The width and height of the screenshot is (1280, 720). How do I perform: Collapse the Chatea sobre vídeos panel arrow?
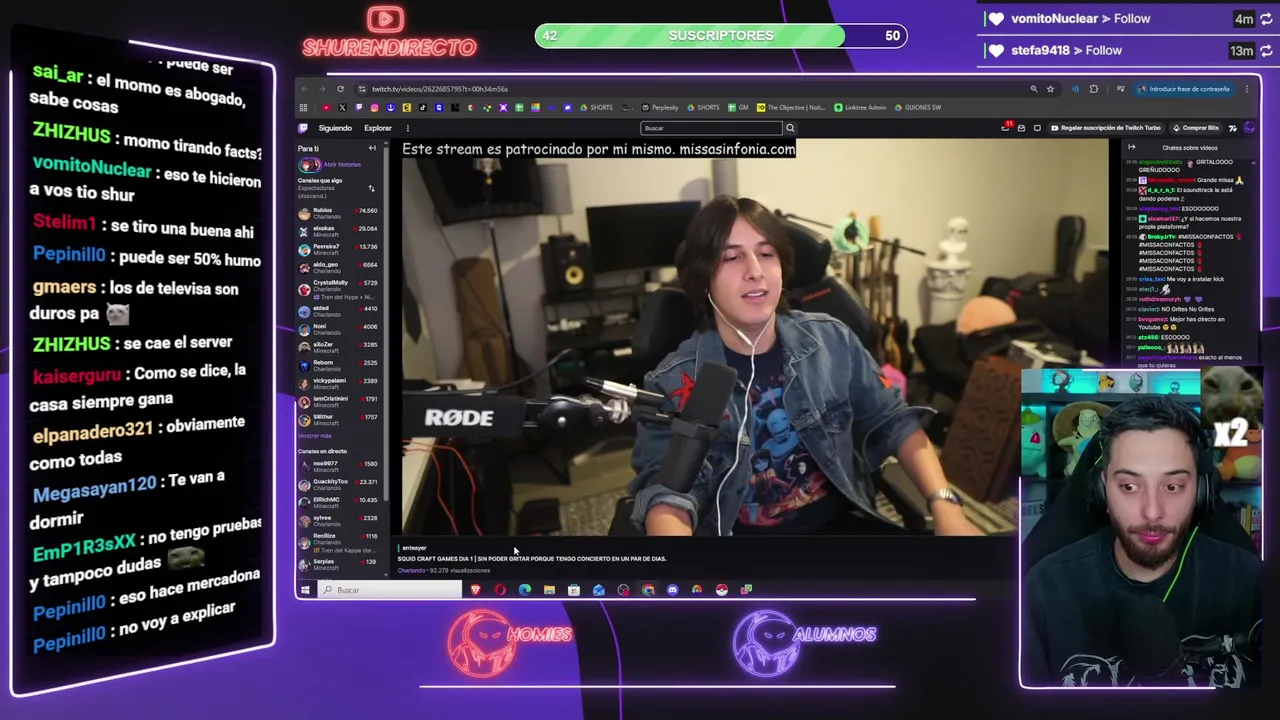click(x=1131, y=148)
